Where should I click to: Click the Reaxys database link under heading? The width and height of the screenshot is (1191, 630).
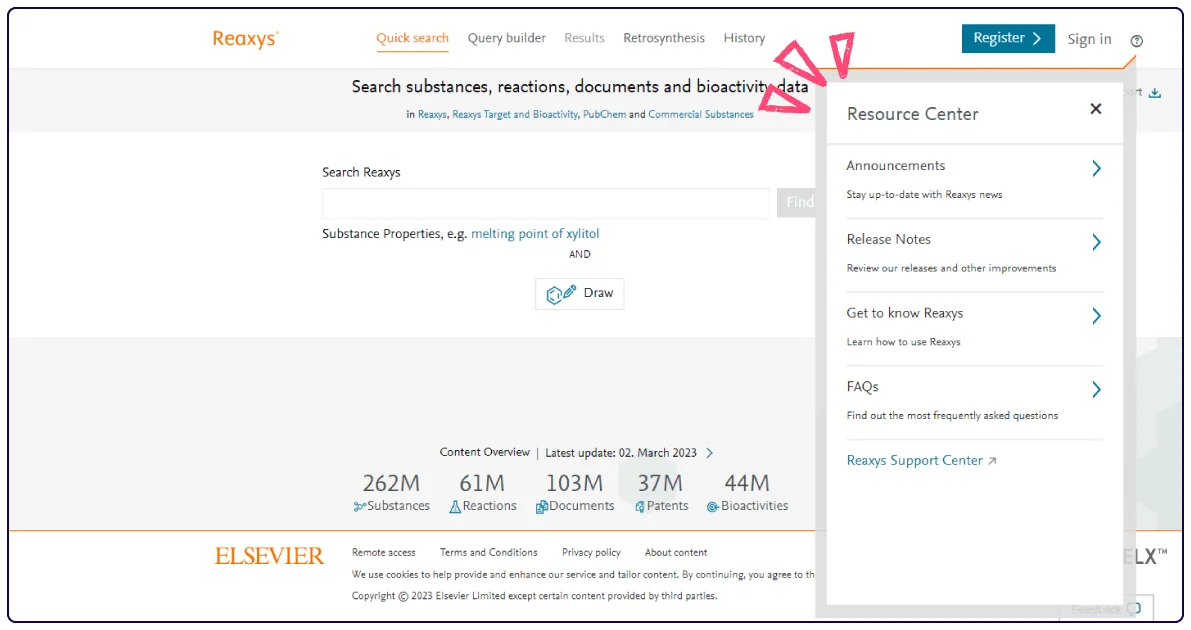click(x=432, y=115)
